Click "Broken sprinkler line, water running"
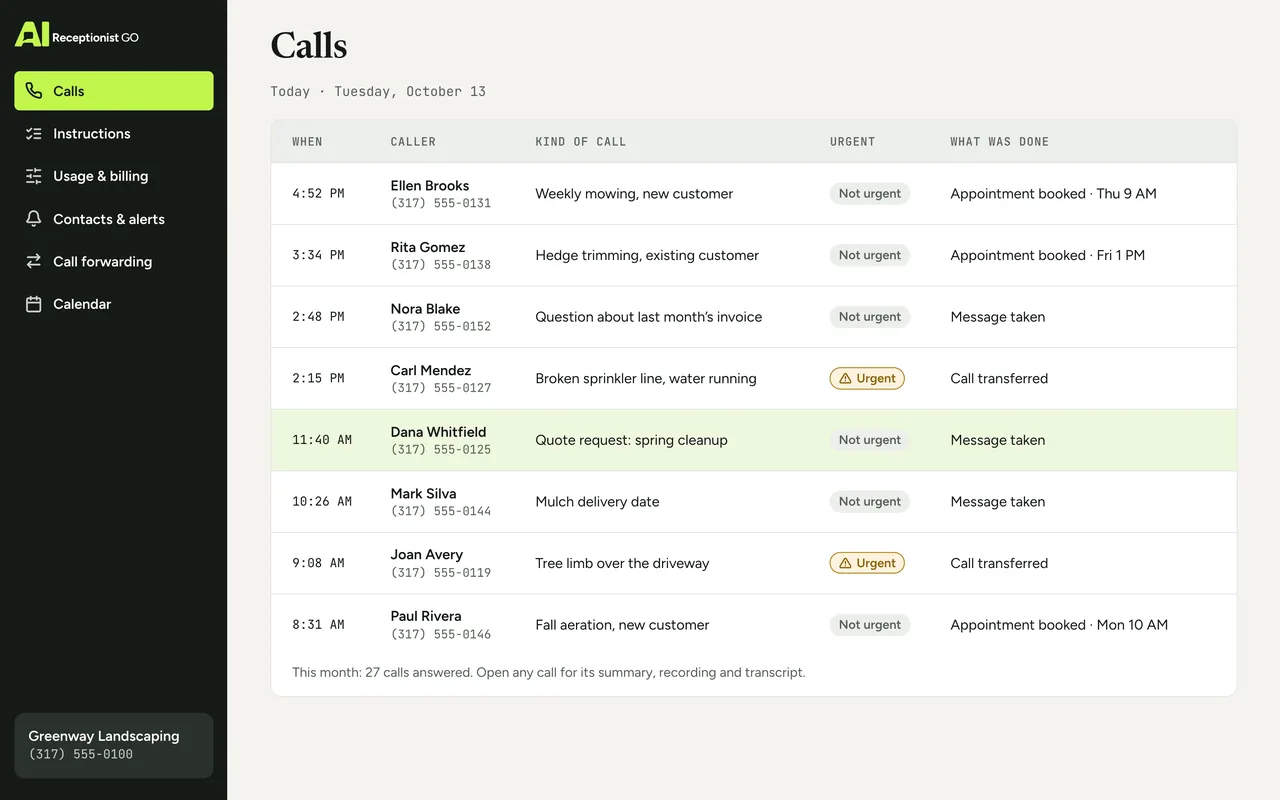 [x=646, y=379]
